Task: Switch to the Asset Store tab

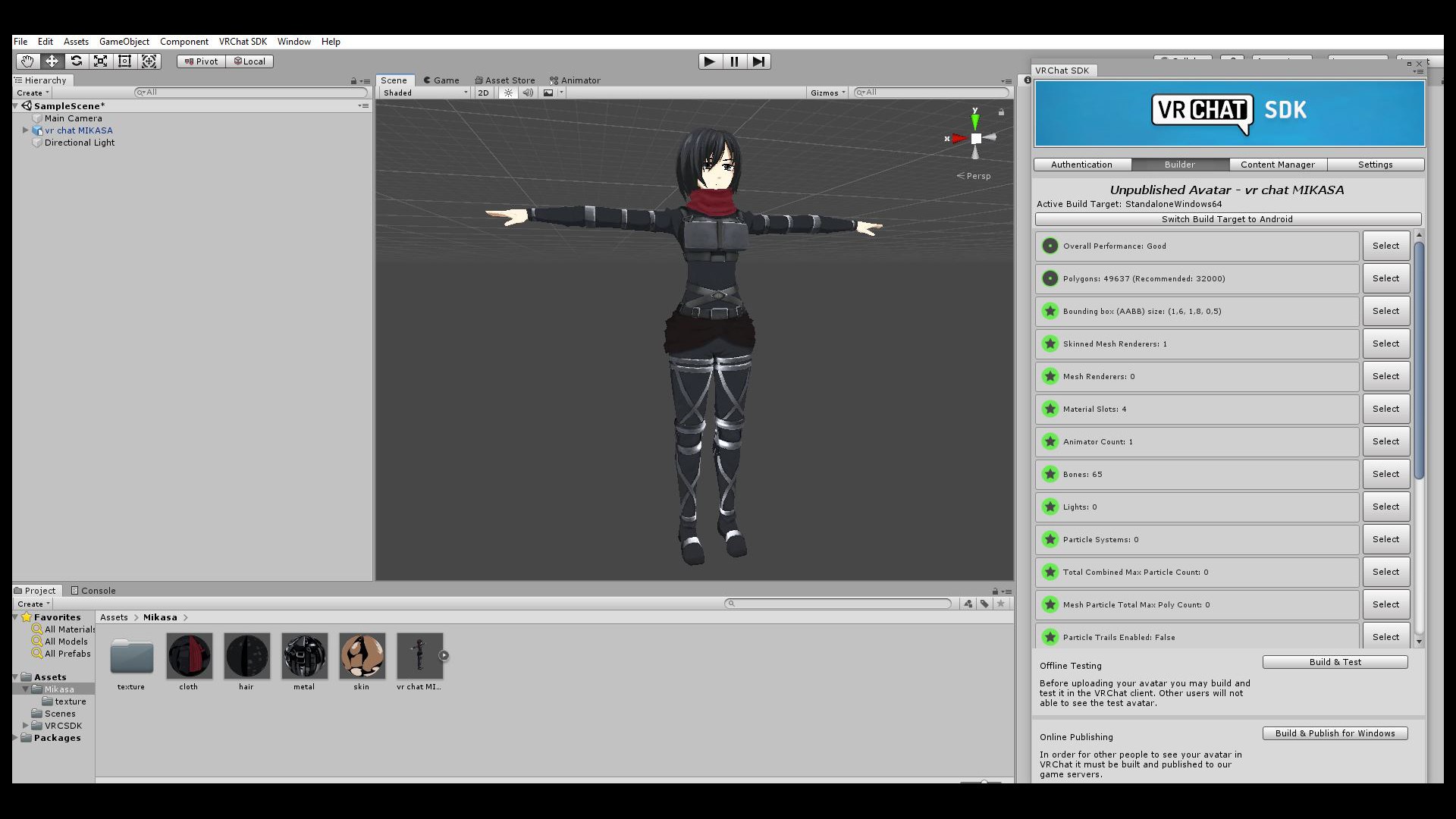Action: point(505,80)
